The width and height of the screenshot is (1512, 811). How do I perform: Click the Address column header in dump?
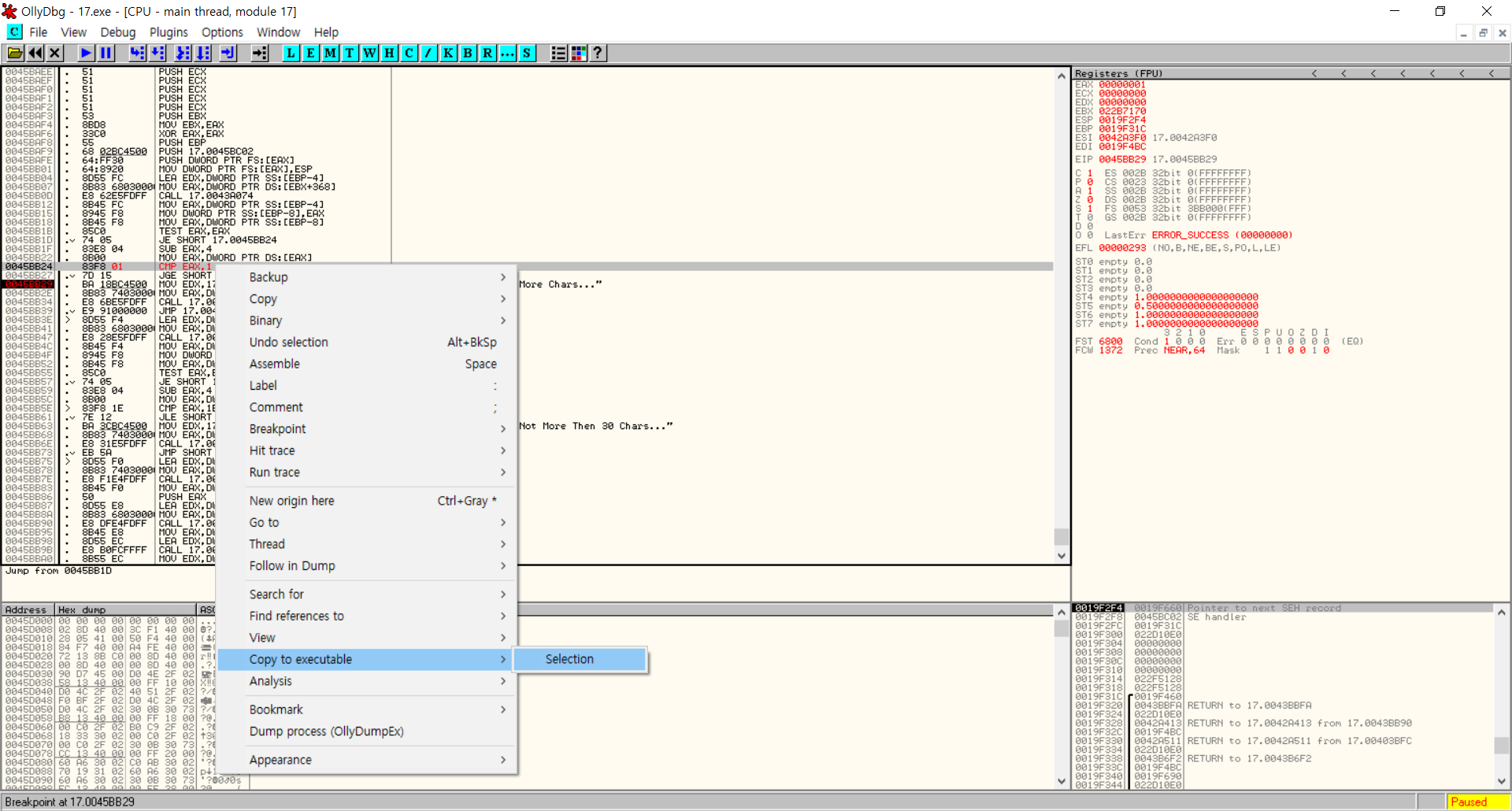[28, 609]
